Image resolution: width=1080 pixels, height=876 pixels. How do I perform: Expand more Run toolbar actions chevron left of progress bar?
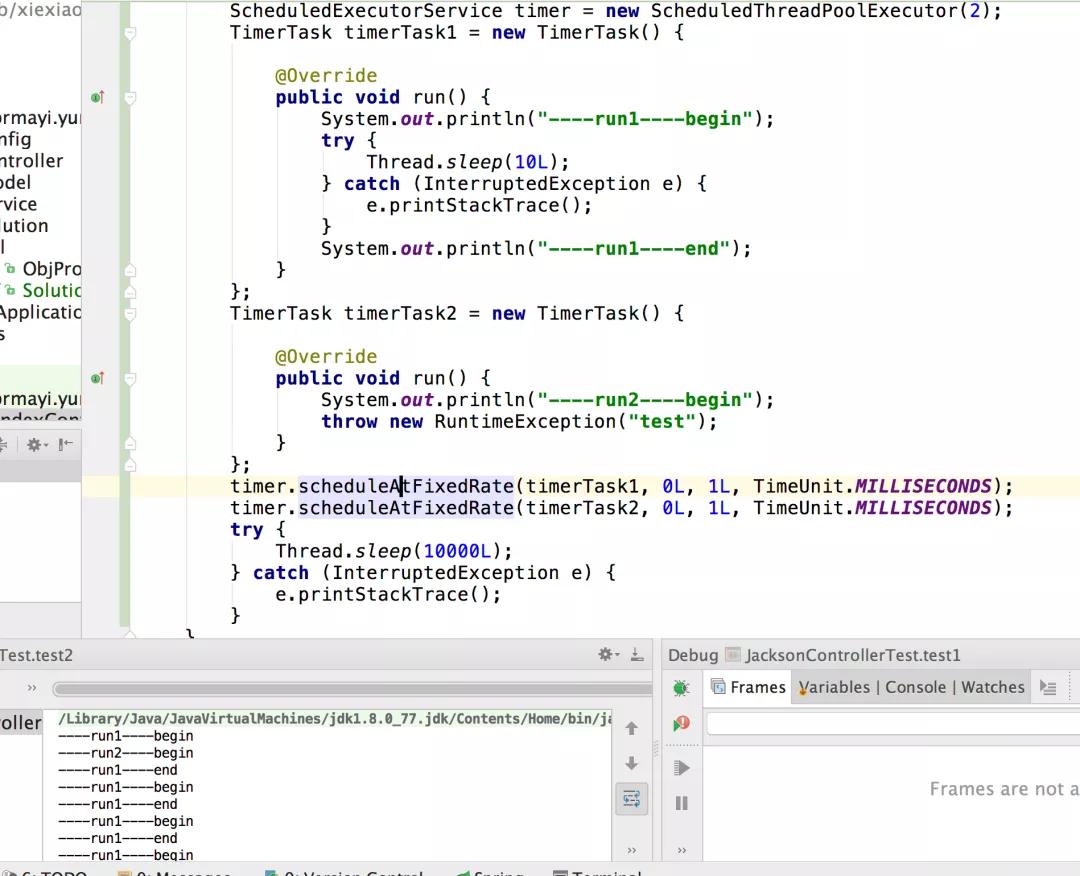click(x=32, y=687)
